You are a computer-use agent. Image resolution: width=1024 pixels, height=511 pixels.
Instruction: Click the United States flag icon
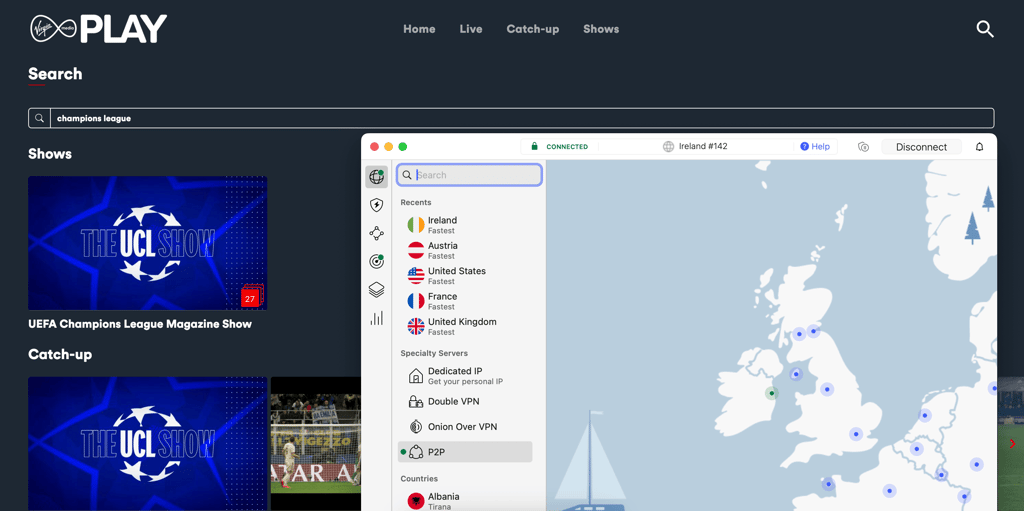415,276
